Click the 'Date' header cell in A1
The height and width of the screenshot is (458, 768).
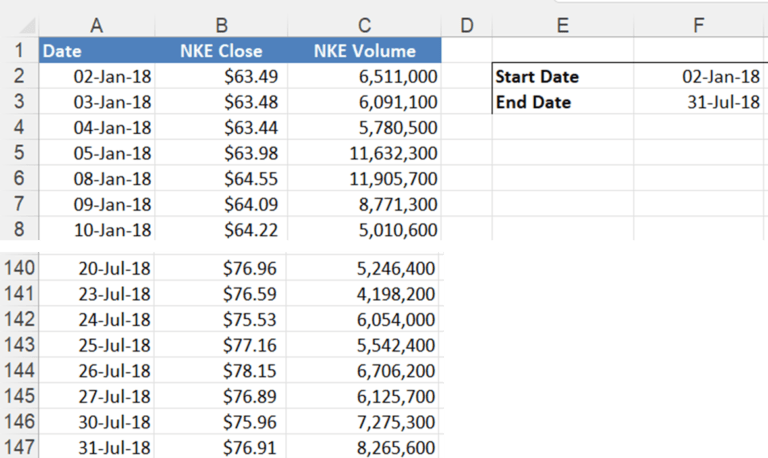(97, 50)
